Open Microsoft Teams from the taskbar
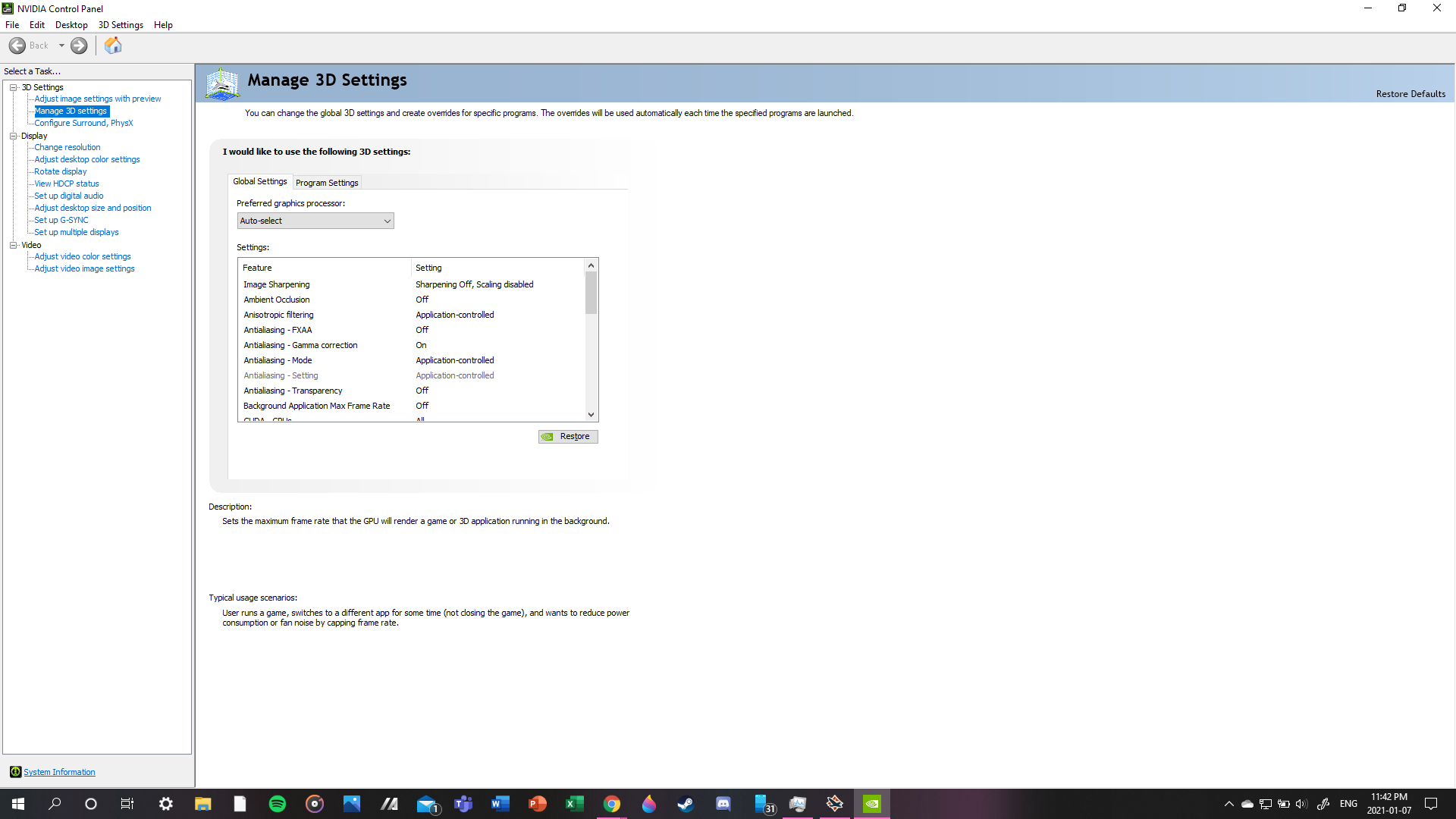Viewport: 1456px width, 819px height. (463, 804)
